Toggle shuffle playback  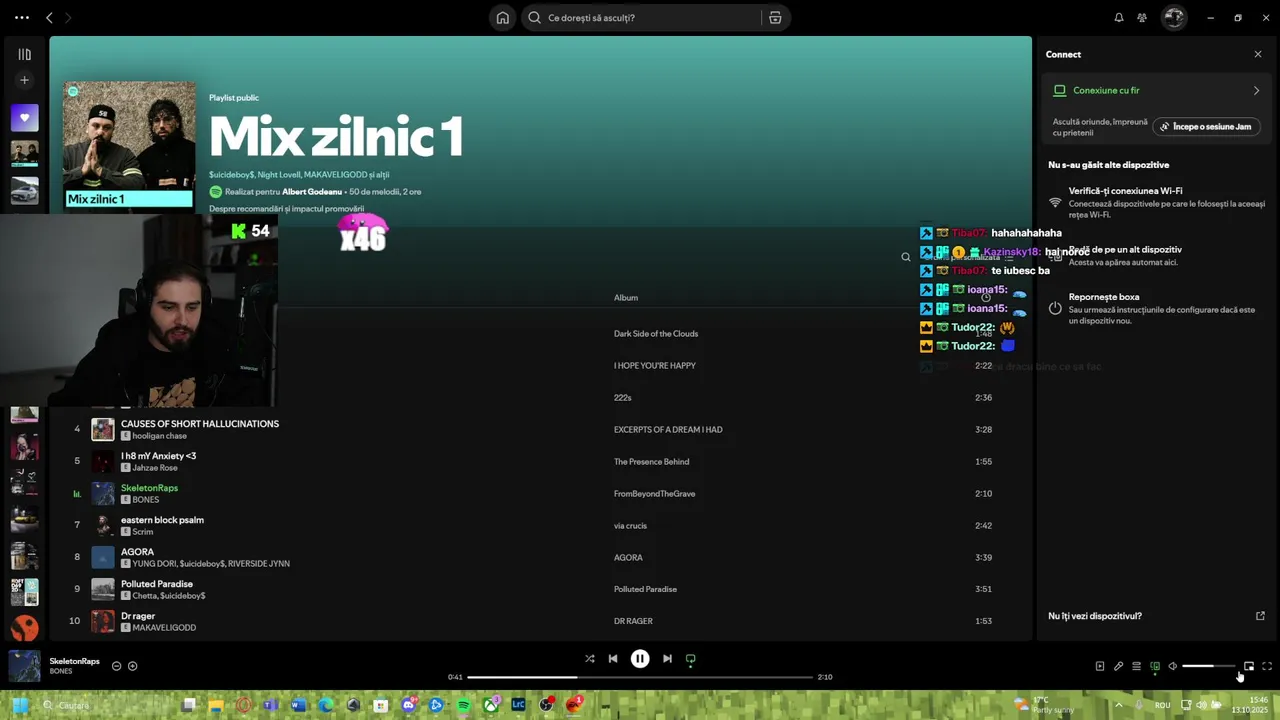click(590, 659)
